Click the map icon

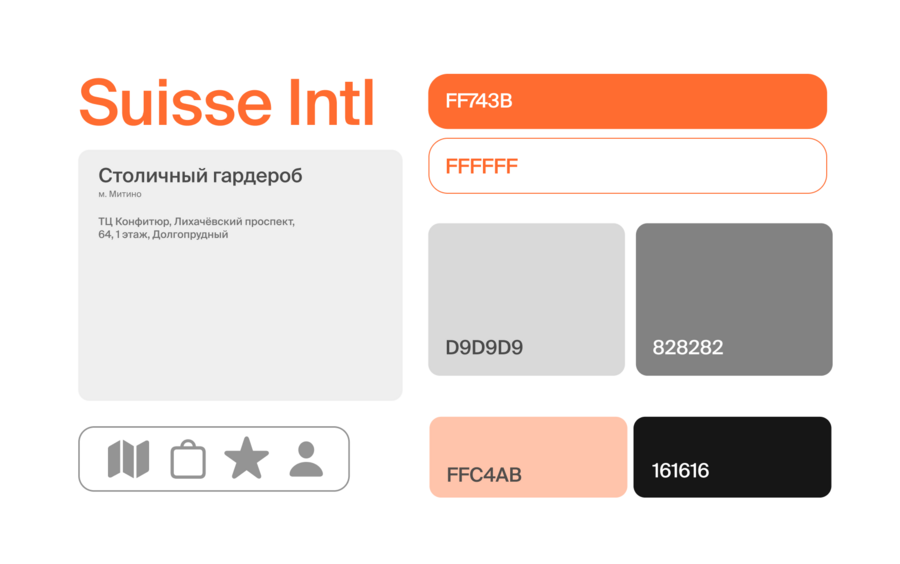128,459
